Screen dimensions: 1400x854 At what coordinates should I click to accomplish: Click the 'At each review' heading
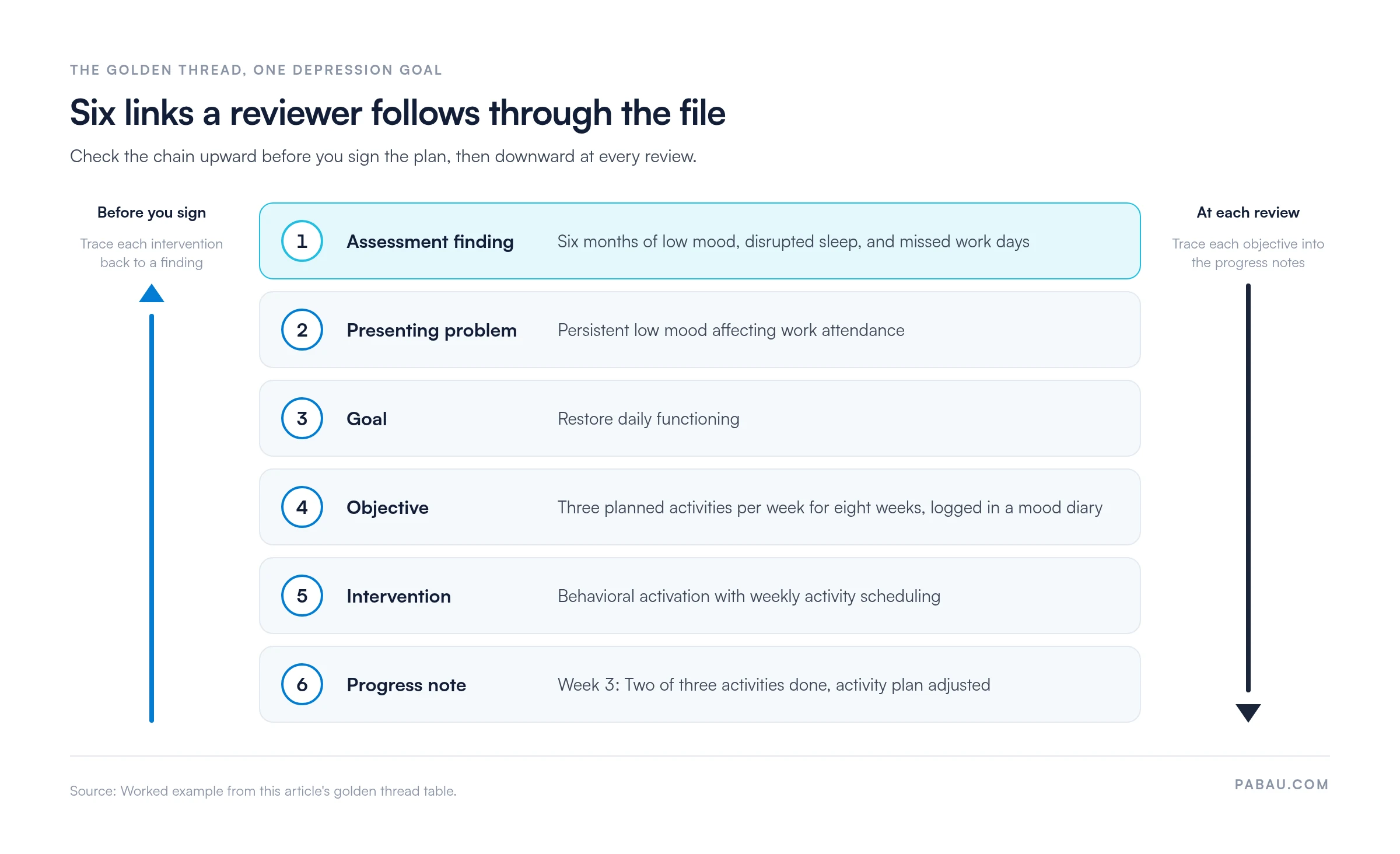pos(1248,212)
